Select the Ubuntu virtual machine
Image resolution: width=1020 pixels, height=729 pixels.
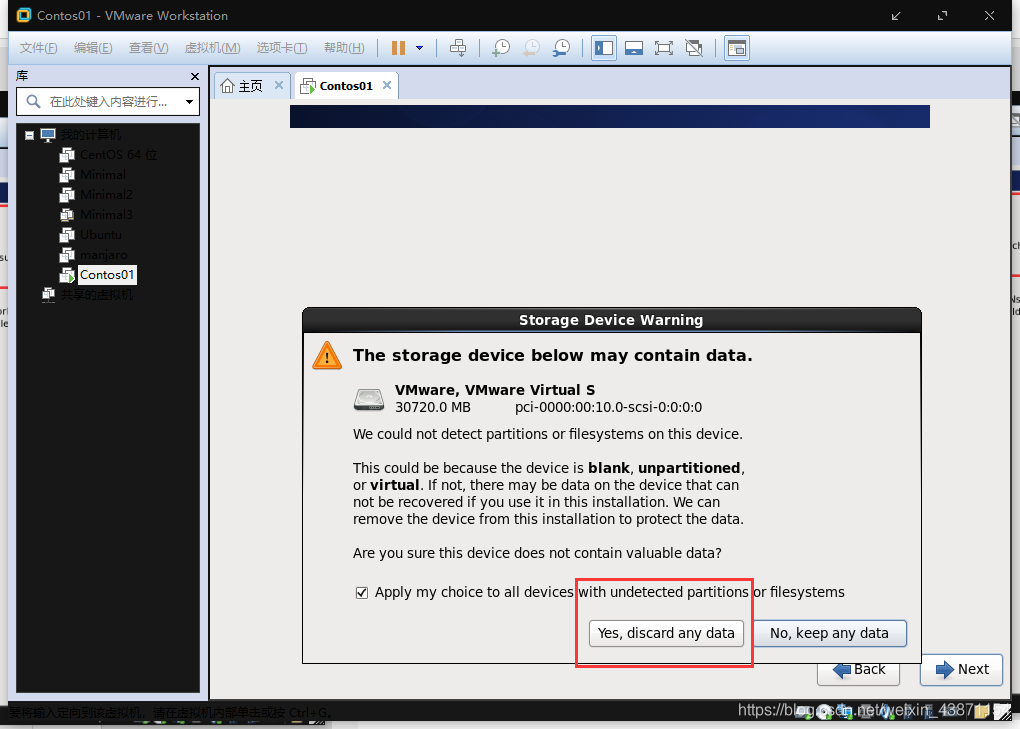pyautogui.click(x=101, y=235)
